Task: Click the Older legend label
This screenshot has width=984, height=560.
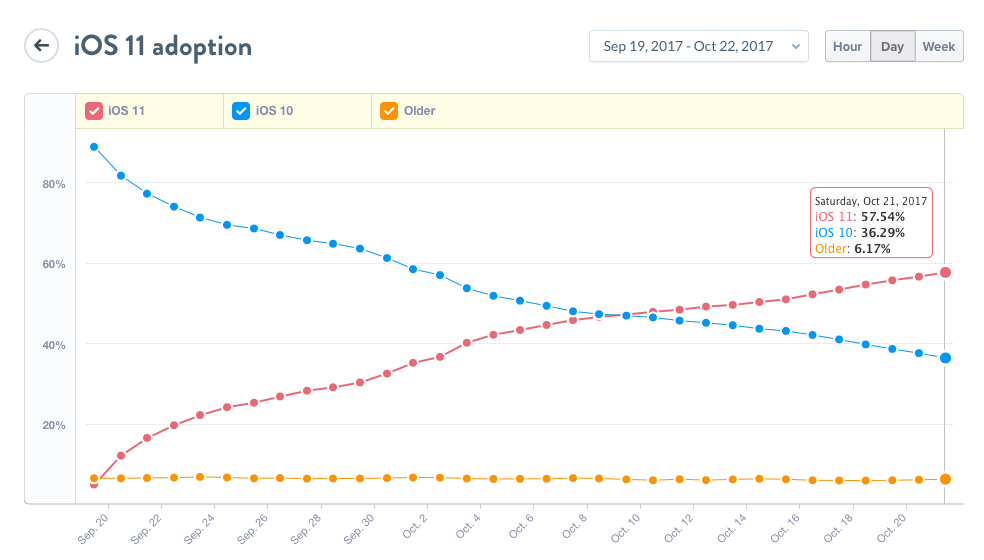Action: 419,111
